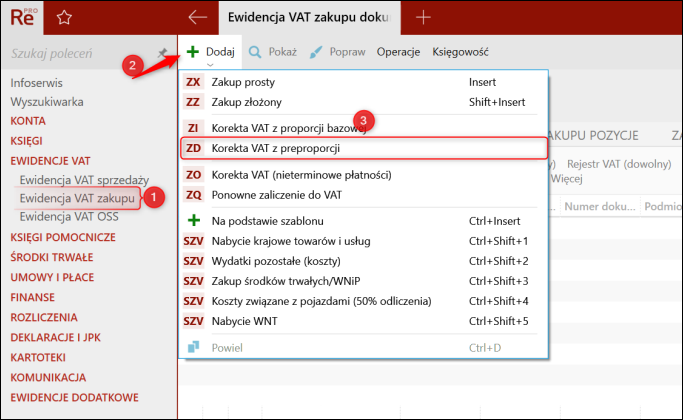The height and width of the screenshot is (420, 683).
Task: Expand the KARTOTEKI section
Action: (38, 358)
